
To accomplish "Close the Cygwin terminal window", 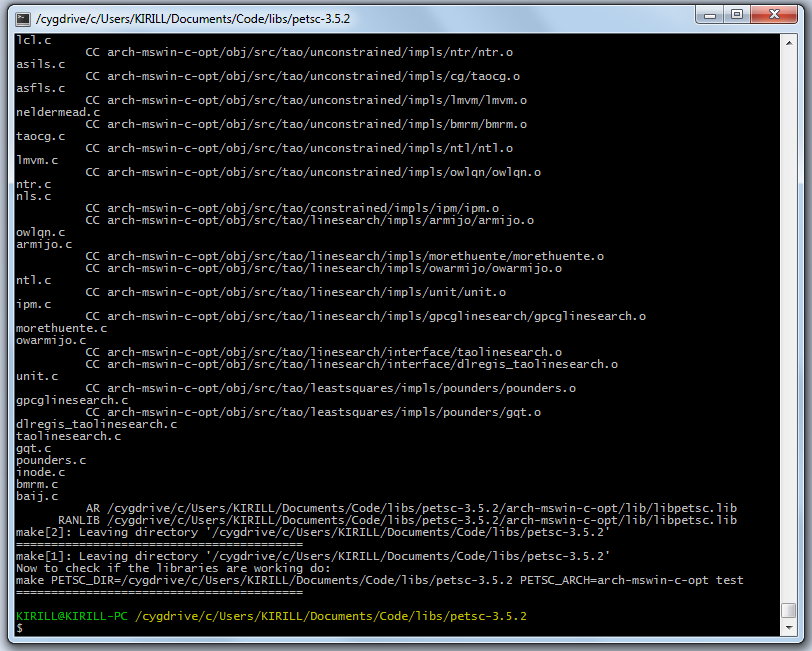I will pyautogui.click(x=774, y=15).
